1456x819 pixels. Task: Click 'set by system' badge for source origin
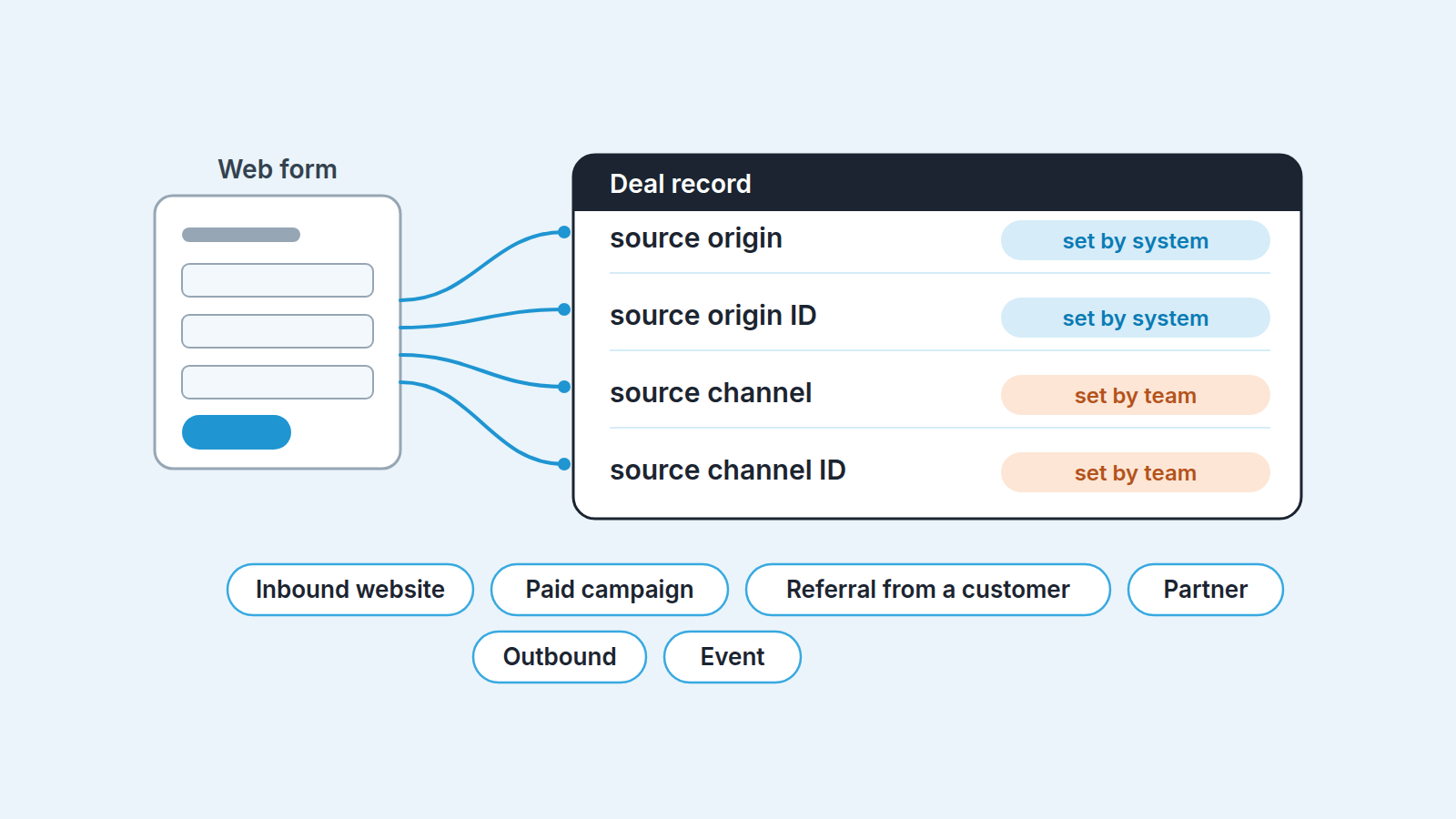[x=1136, y=240]
